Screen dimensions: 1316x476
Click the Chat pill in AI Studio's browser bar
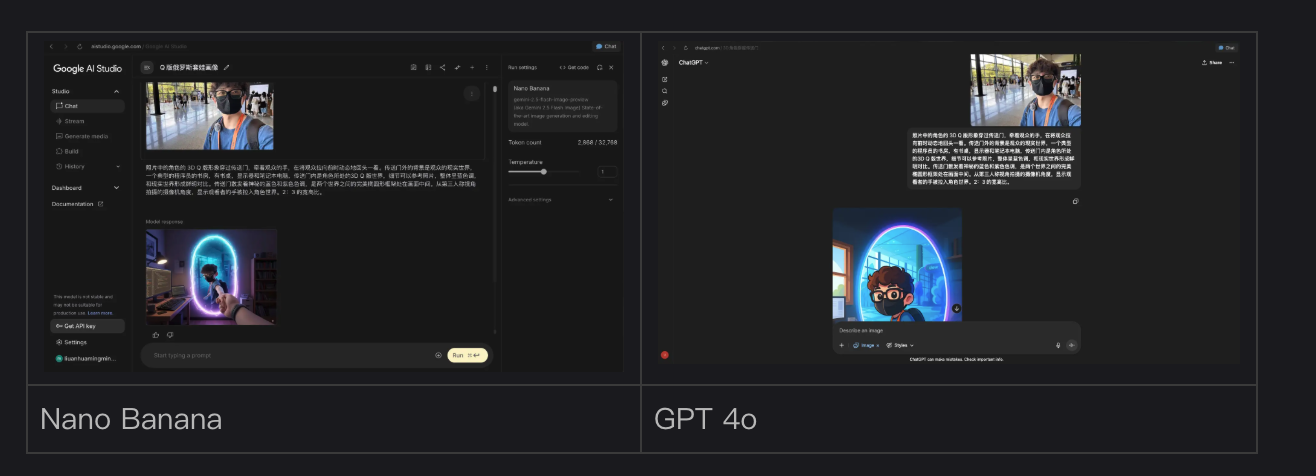point(606,46)
